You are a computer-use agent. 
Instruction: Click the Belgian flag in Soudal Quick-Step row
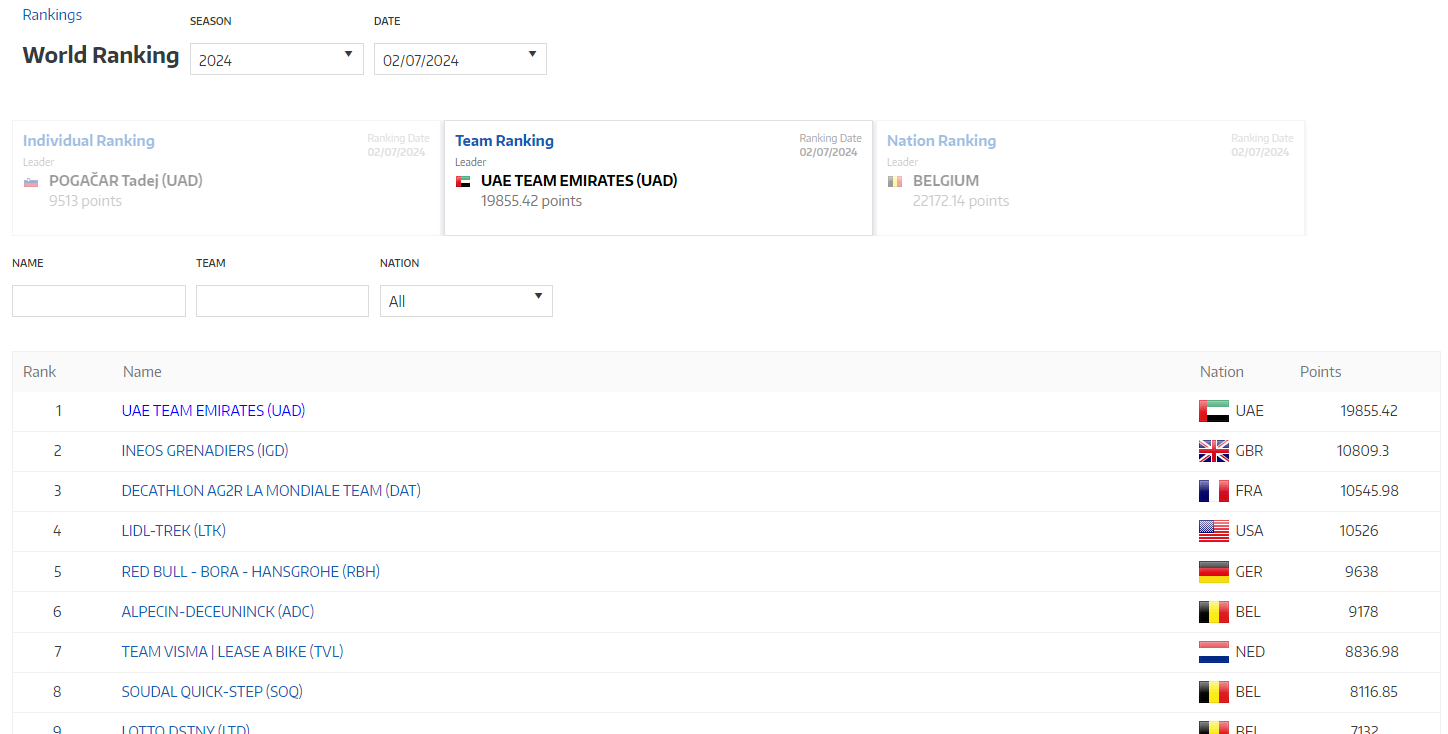pos(1214,692)
